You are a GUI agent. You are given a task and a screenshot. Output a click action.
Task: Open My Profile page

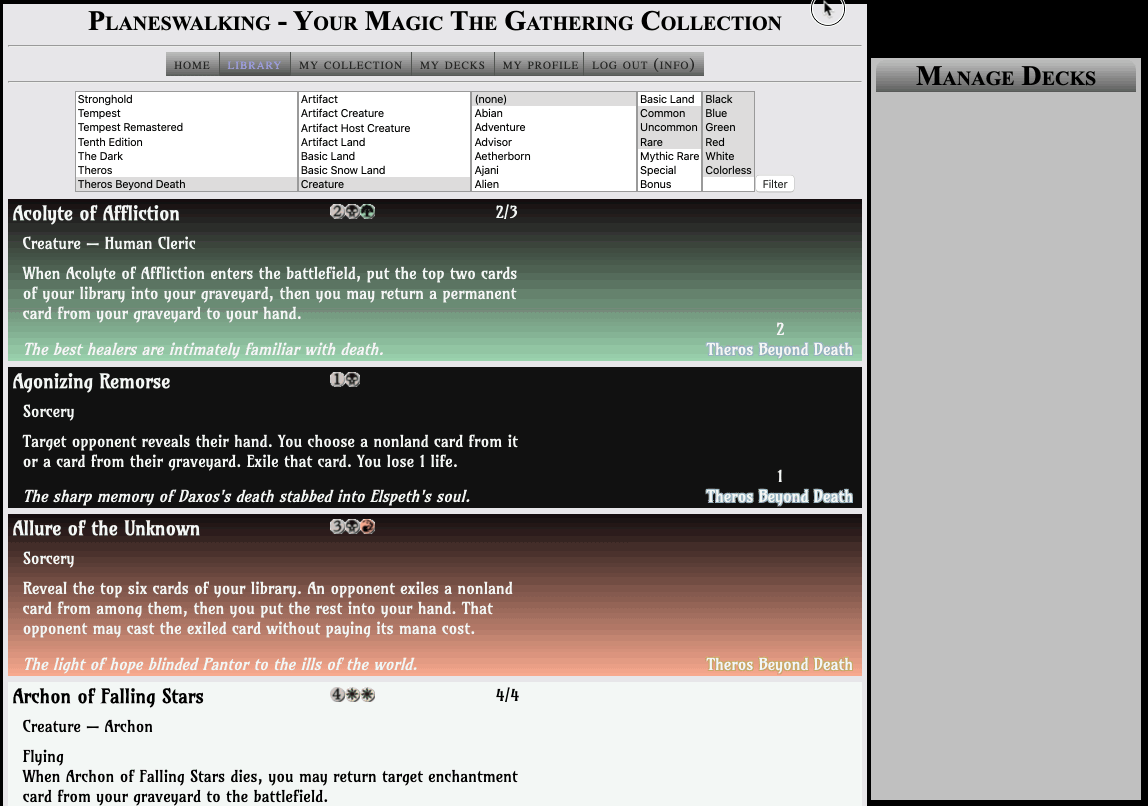pos(540,64)
